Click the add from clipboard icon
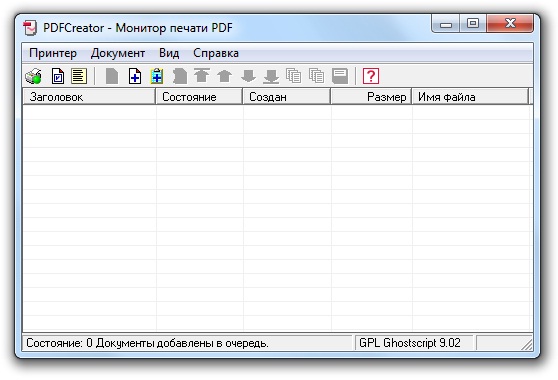This screenshot has width=558, height=380. (x=157, y=76)
